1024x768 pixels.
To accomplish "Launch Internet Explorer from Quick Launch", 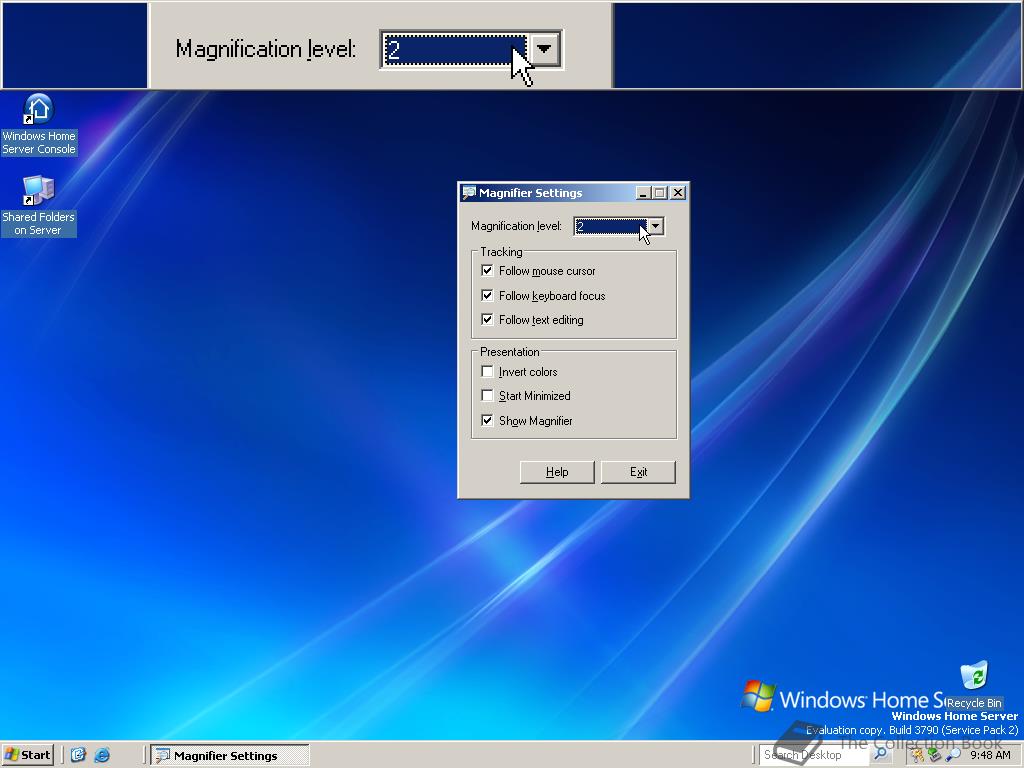I will coord(102,755).
